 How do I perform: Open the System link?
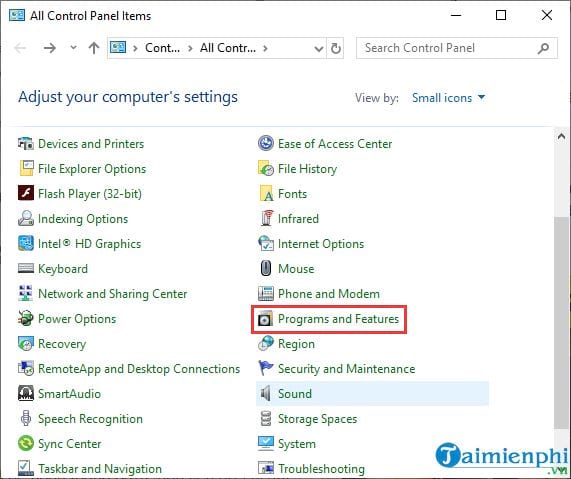(x=297, y=444)
